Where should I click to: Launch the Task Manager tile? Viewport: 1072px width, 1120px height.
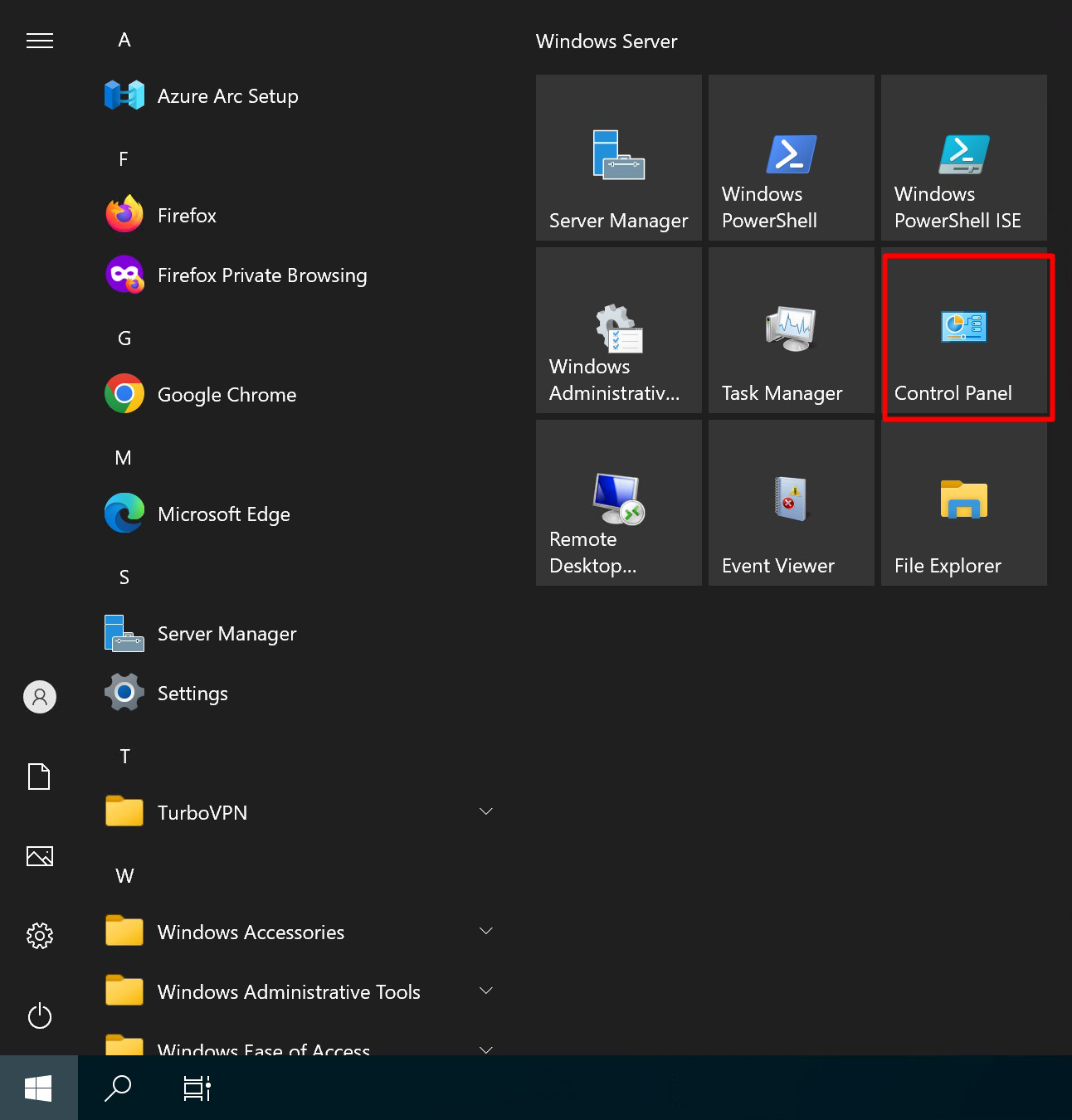(x=792, y=330)
